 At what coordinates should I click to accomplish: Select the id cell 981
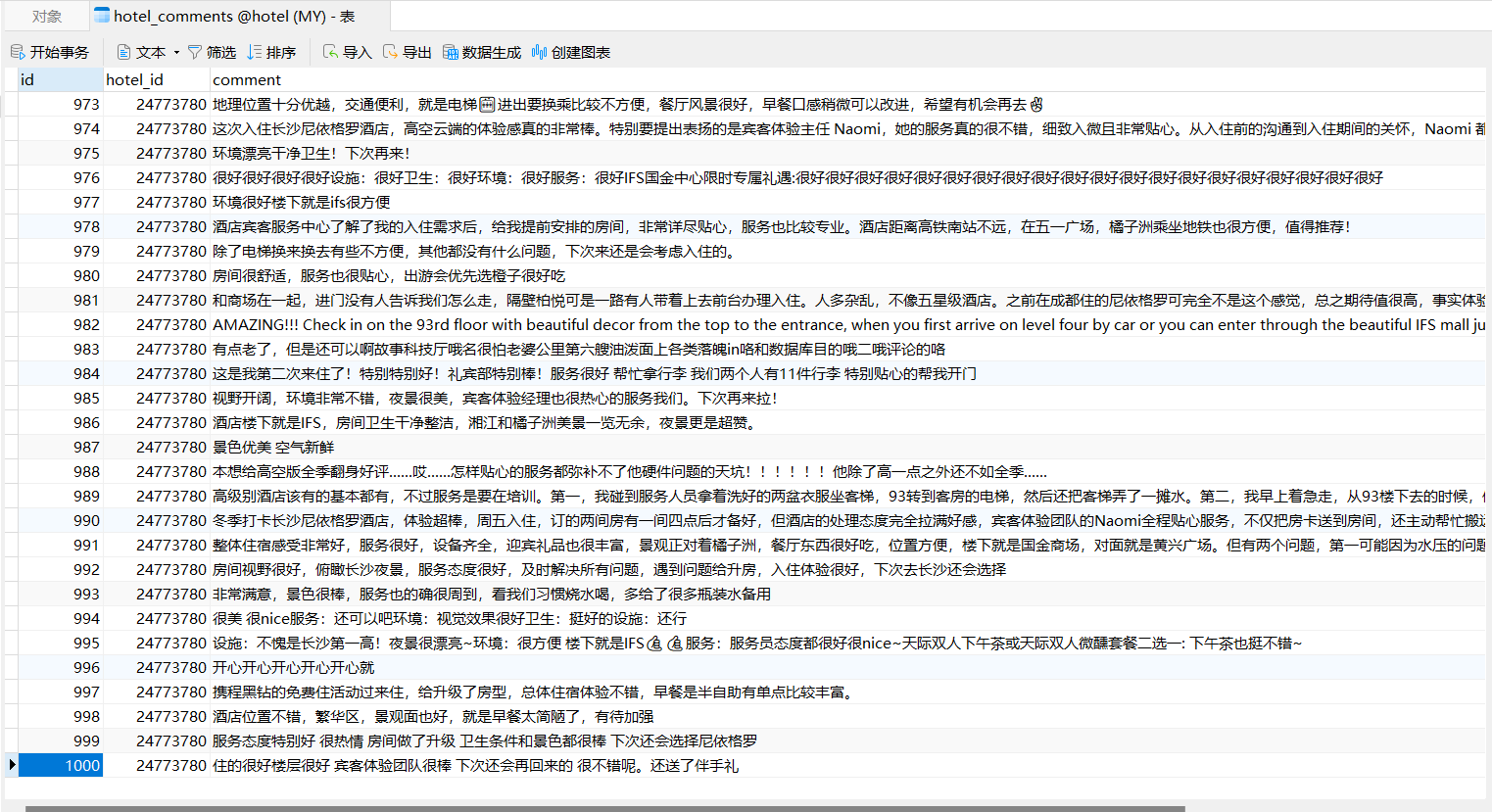click(x=61, y=300)
